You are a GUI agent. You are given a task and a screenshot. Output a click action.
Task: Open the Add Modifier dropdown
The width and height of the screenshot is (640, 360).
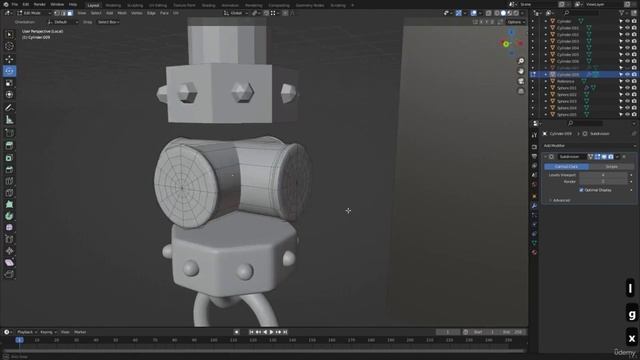(x=589, y=146)
